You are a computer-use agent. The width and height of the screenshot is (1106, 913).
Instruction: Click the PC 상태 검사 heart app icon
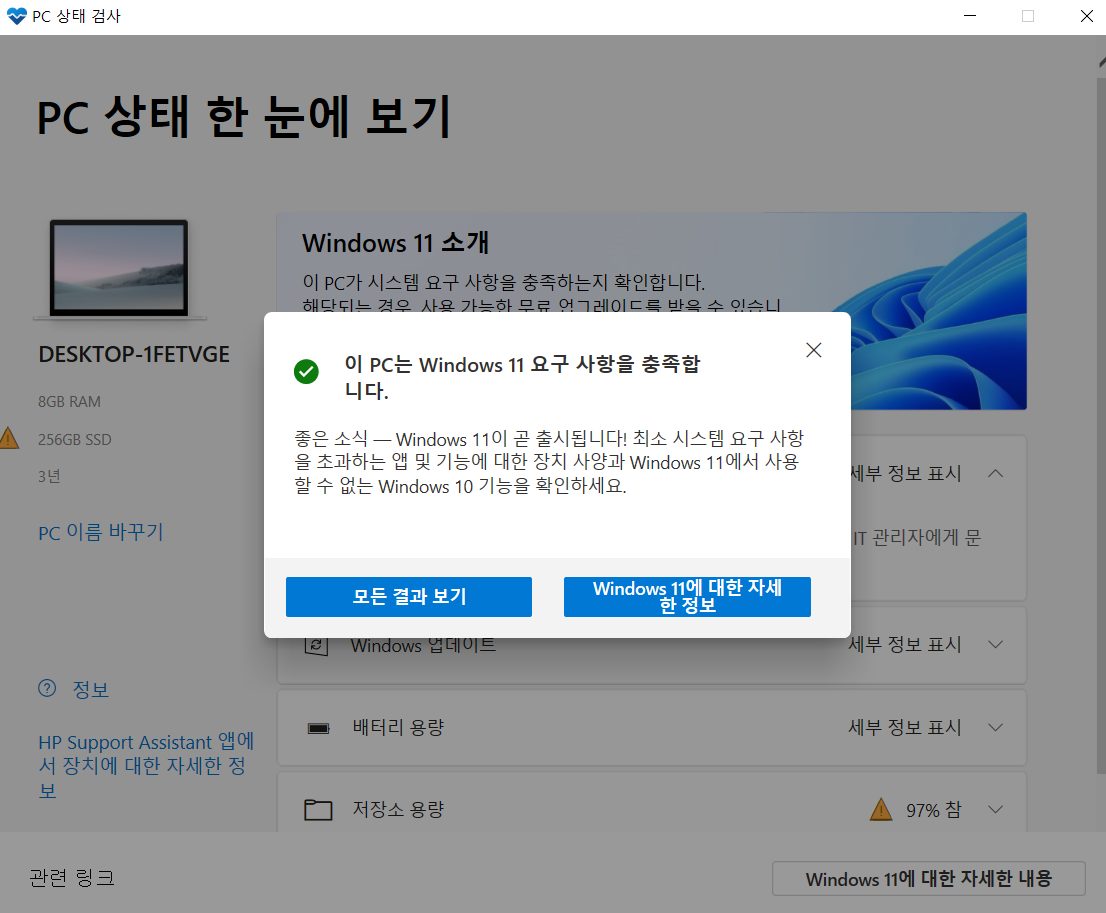pyautogui.click(x=16, y=16)
